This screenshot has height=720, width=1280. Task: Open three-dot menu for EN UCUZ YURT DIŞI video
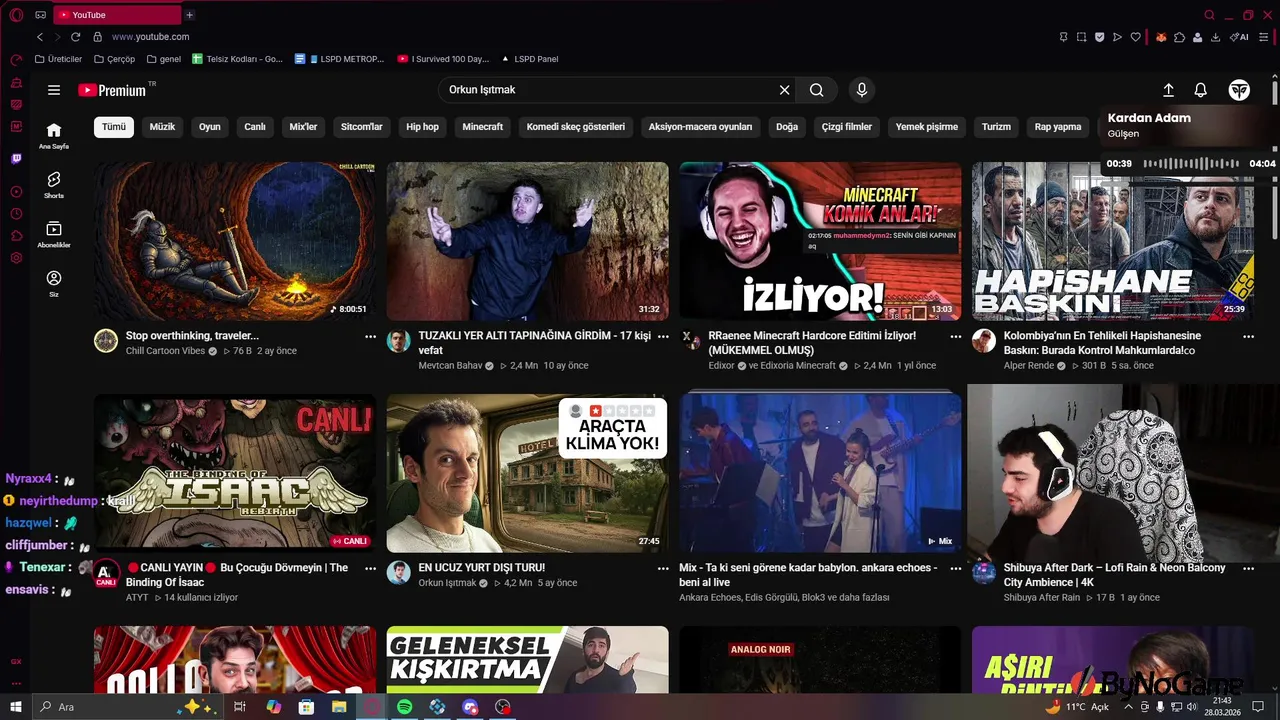pyautogui.click(x=663, y=568)
